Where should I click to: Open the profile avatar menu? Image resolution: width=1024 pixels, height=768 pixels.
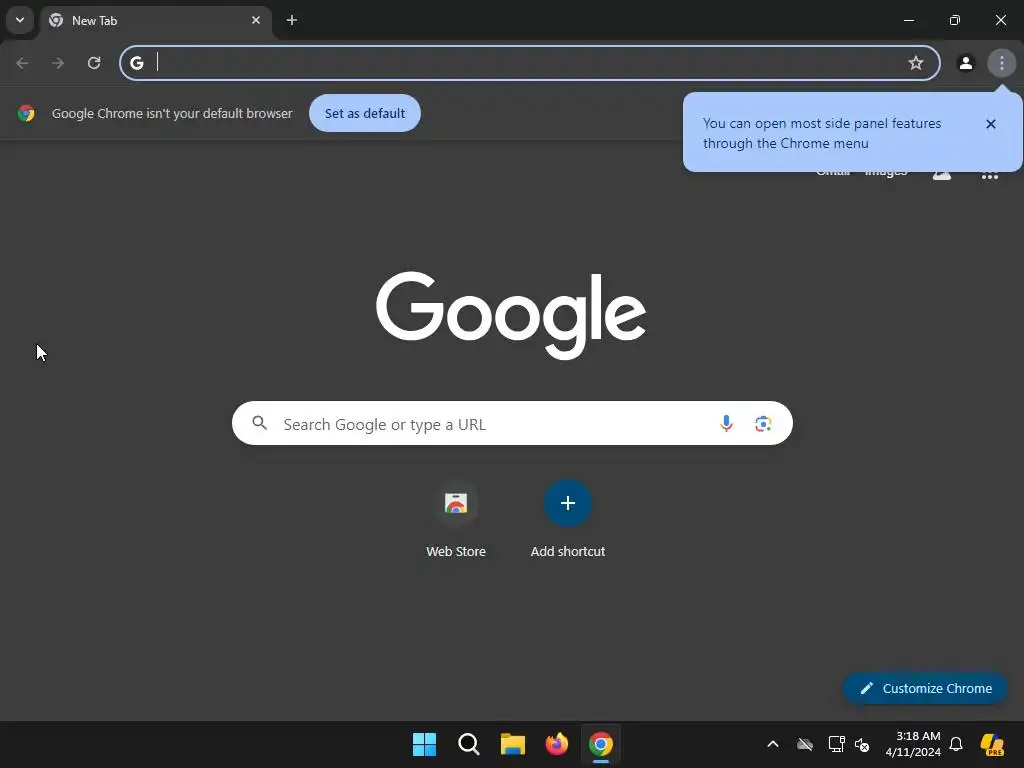click(x=965, y=63)
